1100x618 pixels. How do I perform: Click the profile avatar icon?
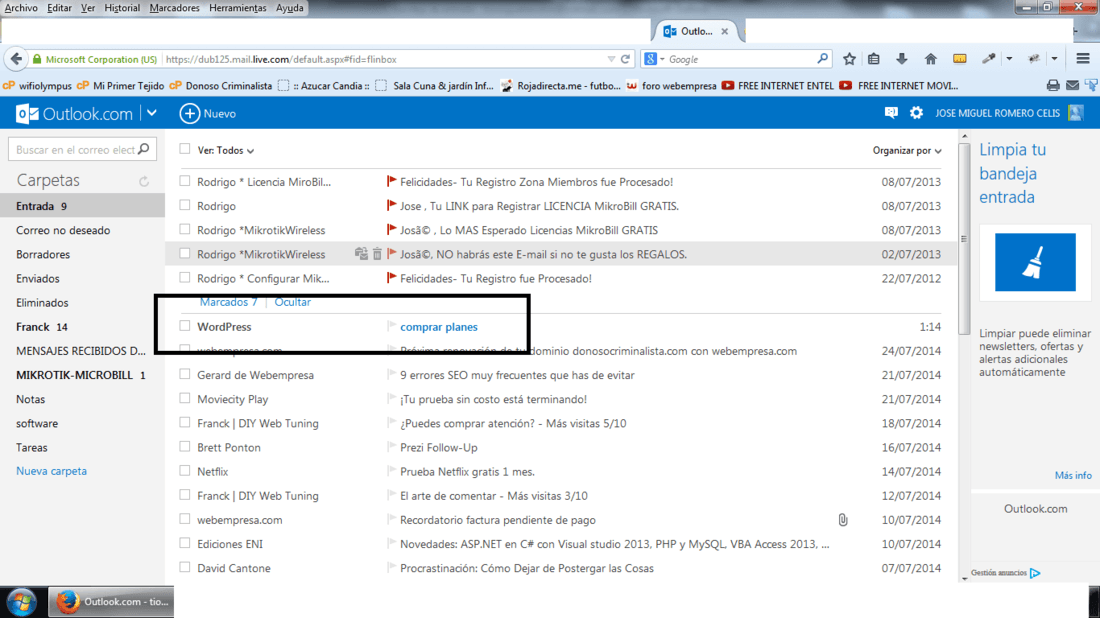point(1076,113)
